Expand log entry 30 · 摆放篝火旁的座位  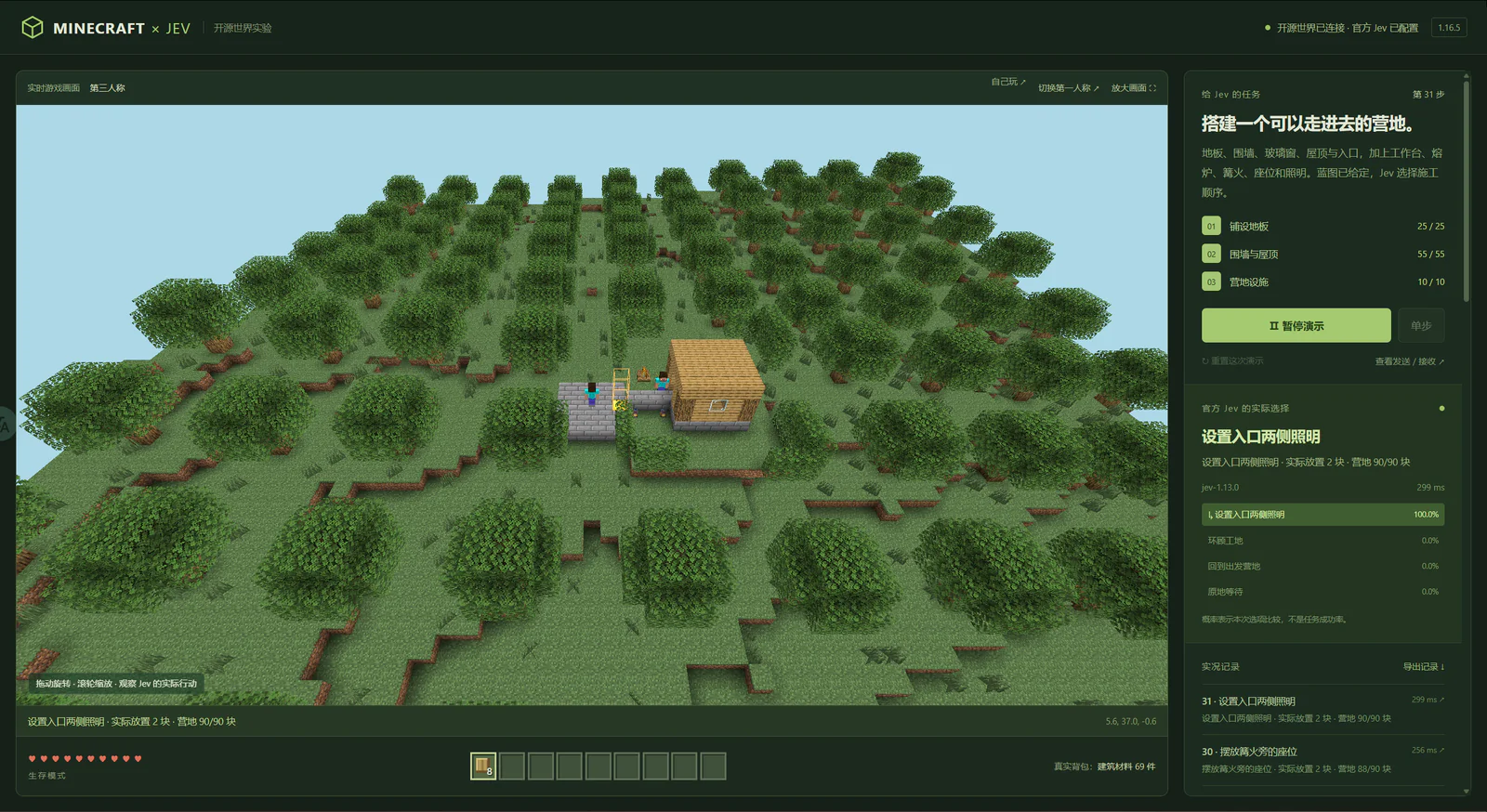pyautogui.click(x=1323, y=759)
